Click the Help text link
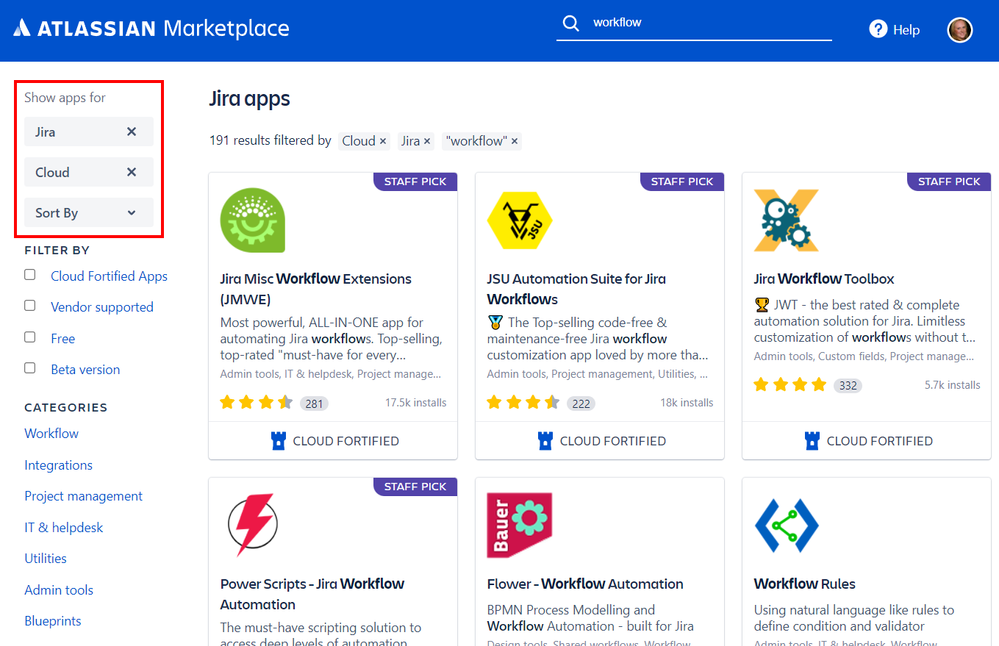999x646 pixels. pyautogui.click(x=906, y=30)
